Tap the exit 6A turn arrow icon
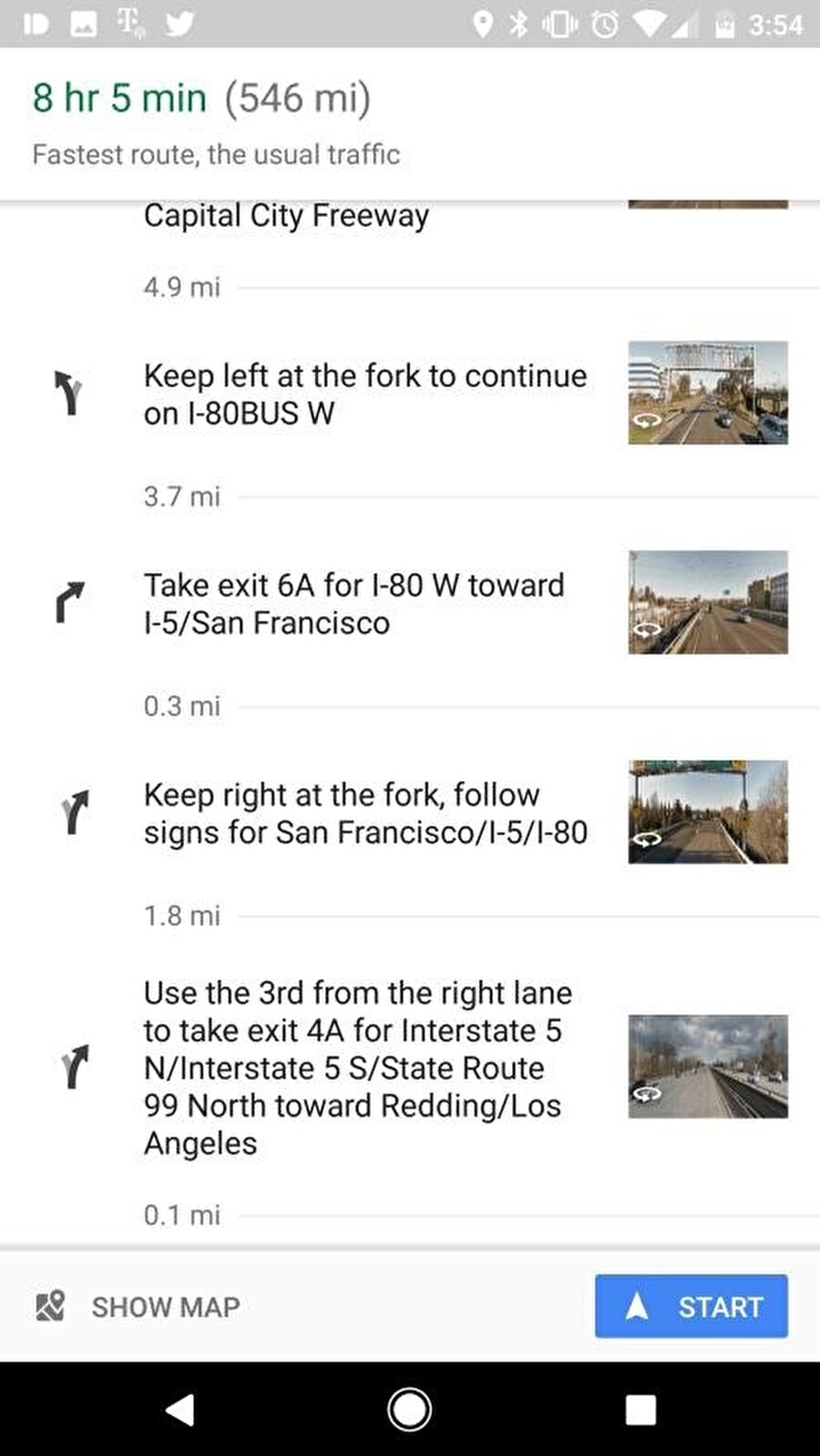This screenshot has height=1456, width=820. click(69, 602)
